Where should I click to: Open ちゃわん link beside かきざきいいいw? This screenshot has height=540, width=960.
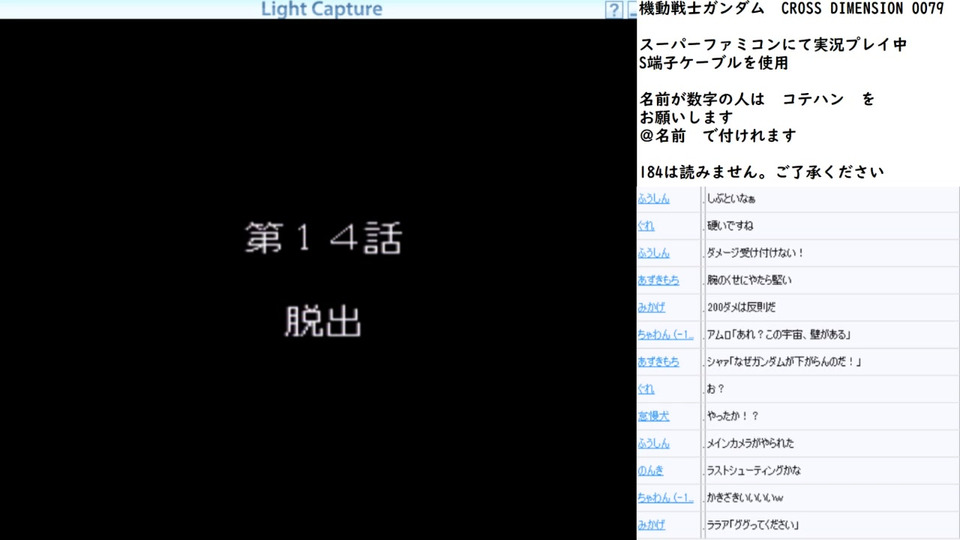[666, 498]
